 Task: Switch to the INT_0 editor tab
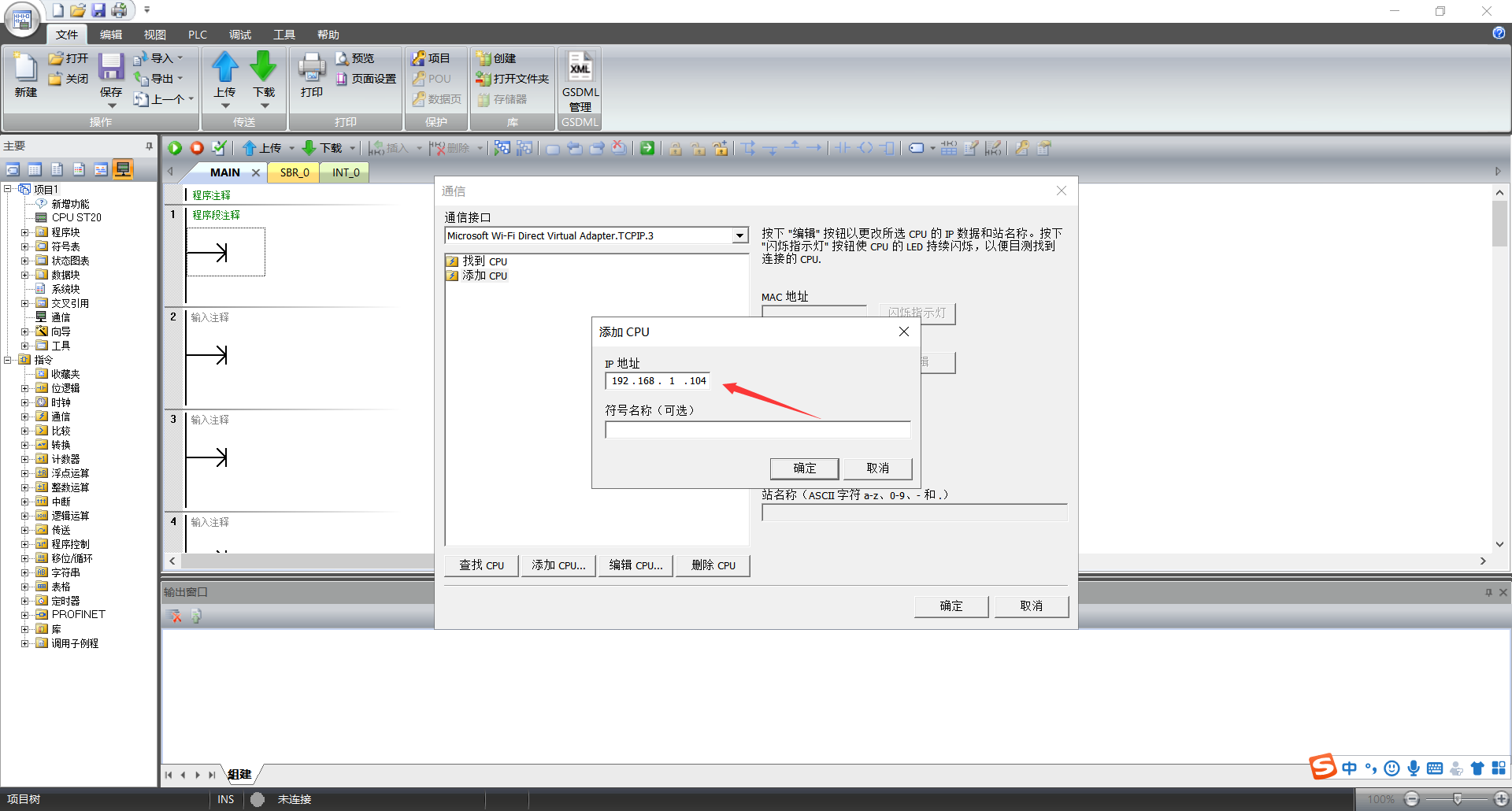click(x=346, y=172)
